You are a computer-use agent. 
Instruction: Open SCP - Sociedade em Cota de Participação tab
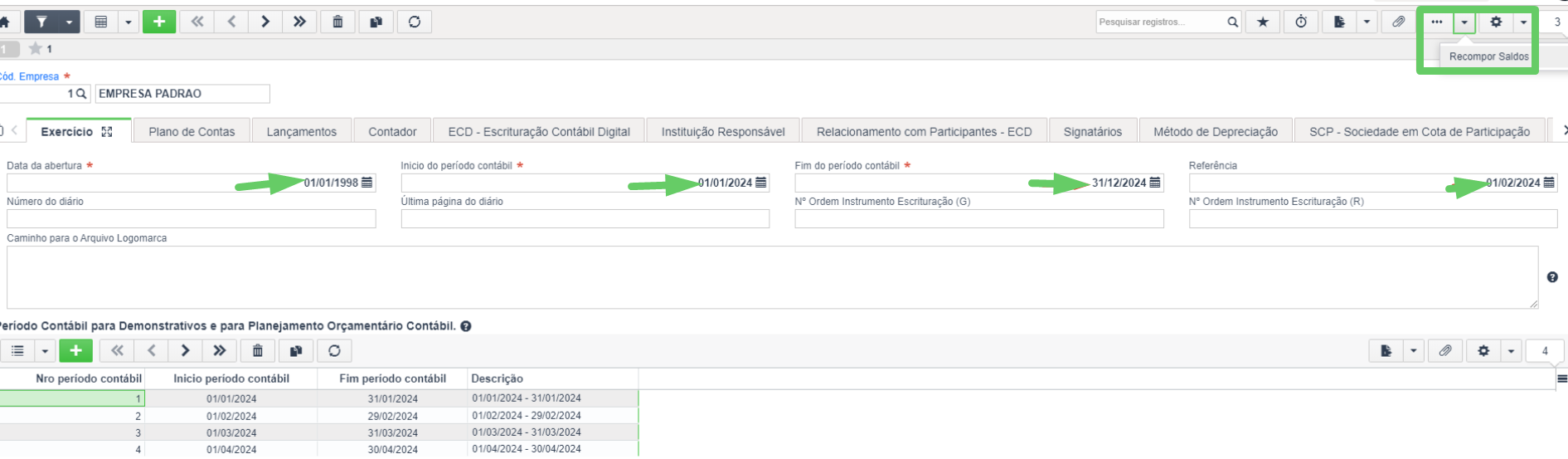(x=1420, y=131)
